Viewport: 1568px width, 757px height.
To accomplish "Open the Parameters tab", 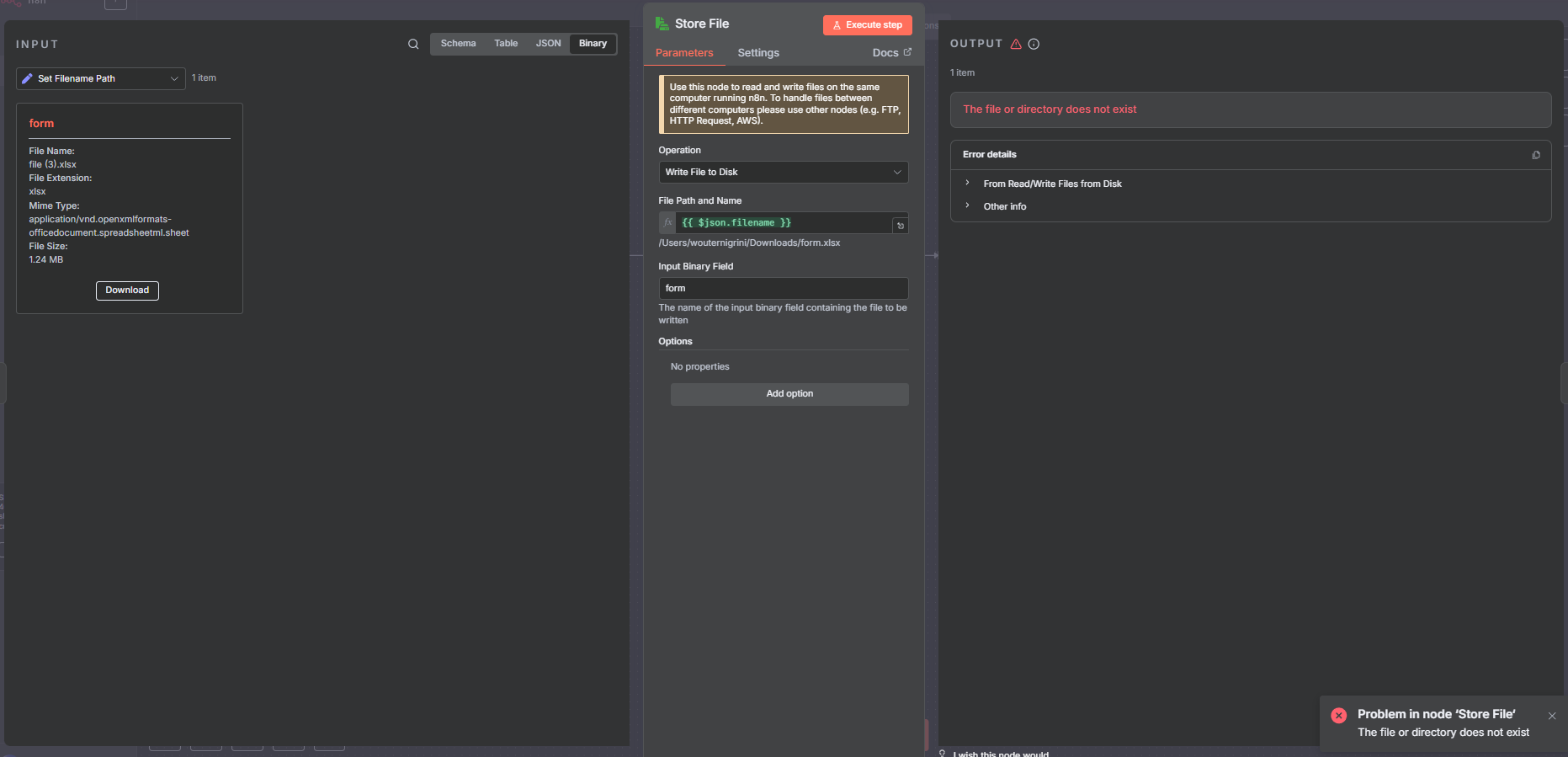I will pos(684,52).
